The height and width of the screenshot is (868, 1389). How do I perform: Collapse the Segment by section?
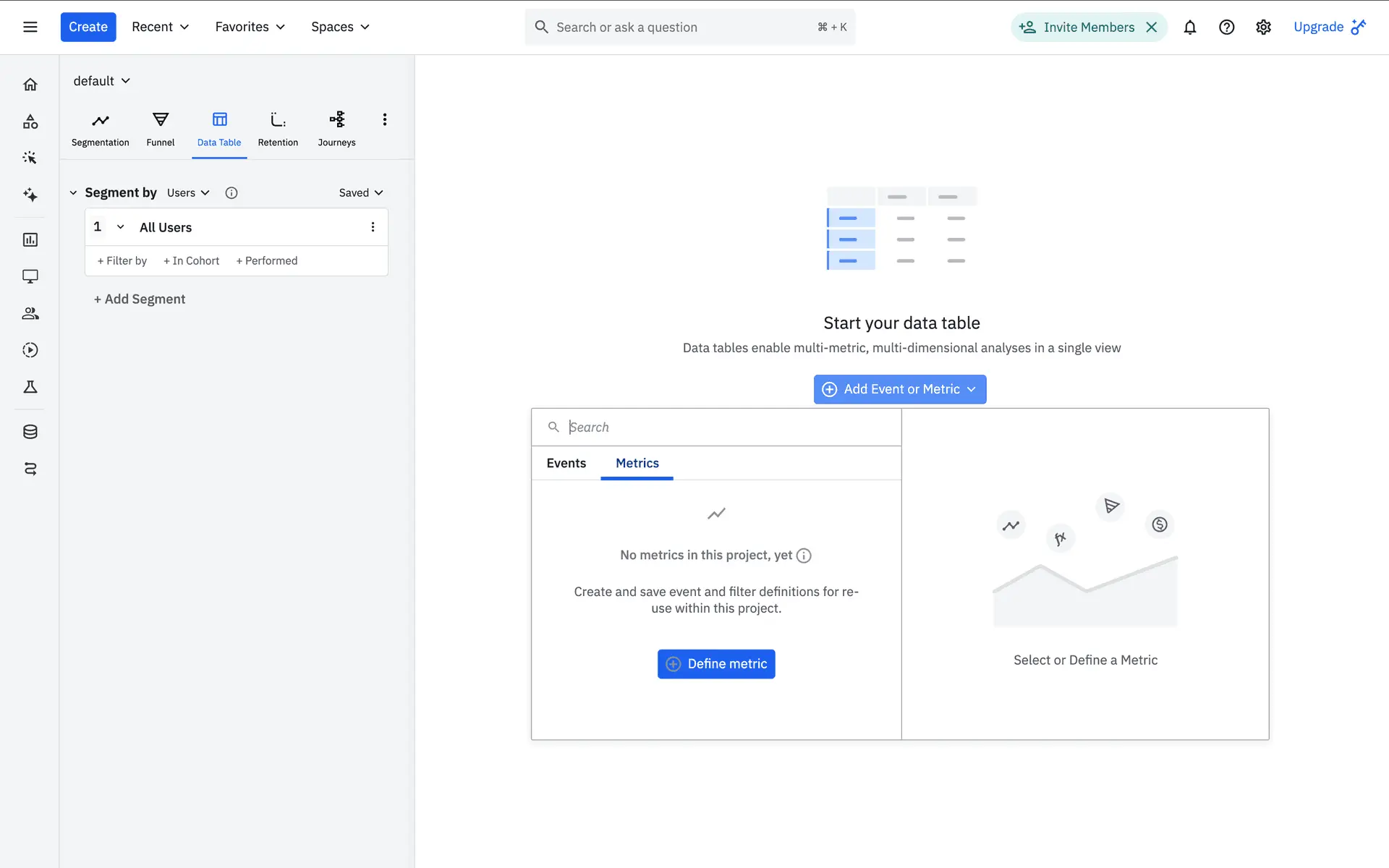pos(73,193)
